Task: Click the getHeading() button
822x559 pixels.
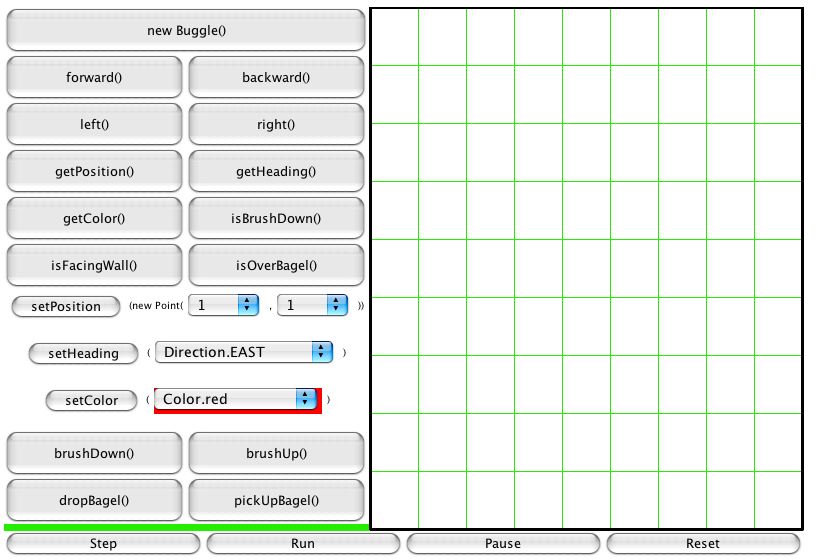Action: (276, 172)
